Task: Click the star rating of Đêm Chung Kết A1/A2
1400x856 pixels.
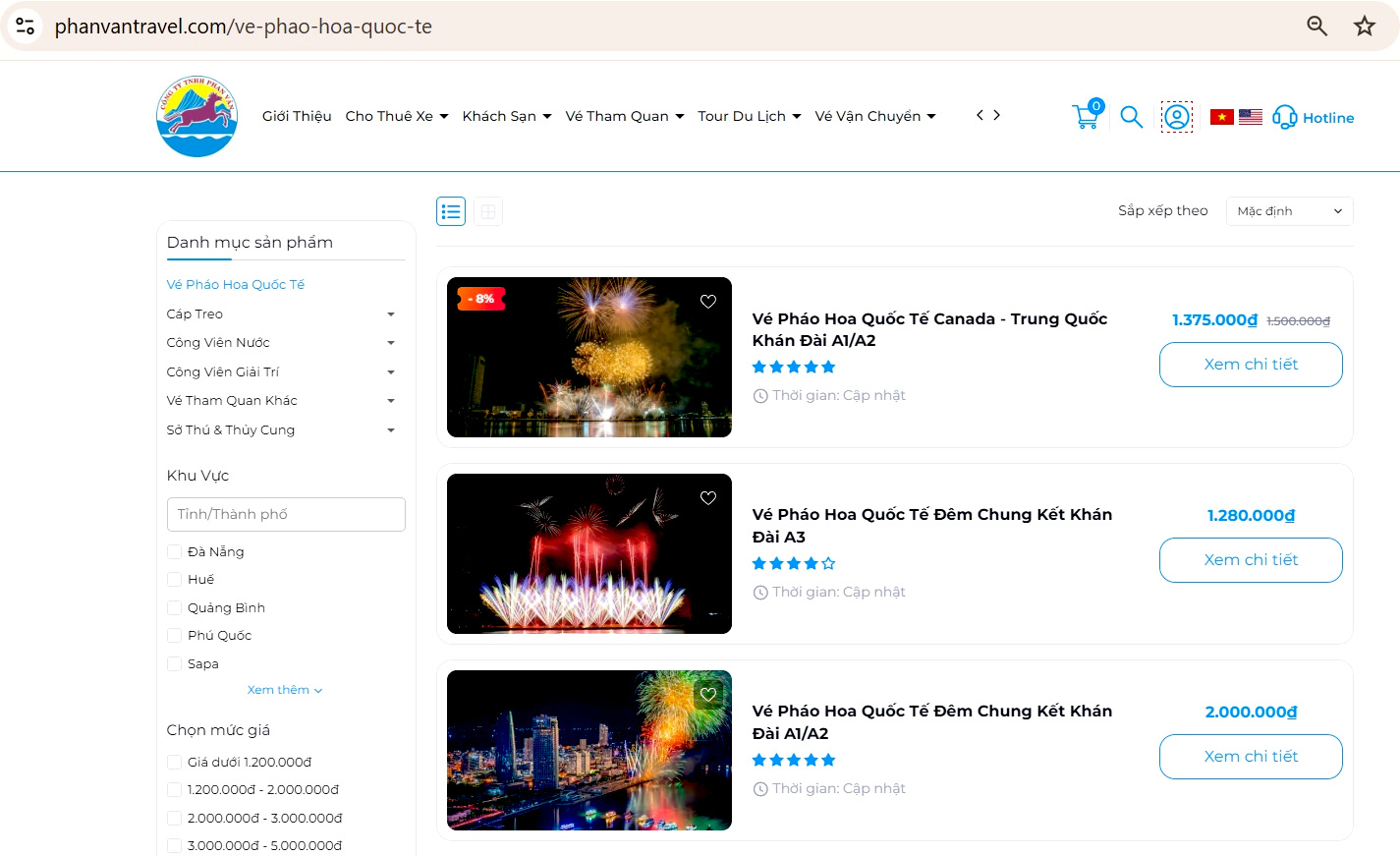Action: (x=794, y=760)
